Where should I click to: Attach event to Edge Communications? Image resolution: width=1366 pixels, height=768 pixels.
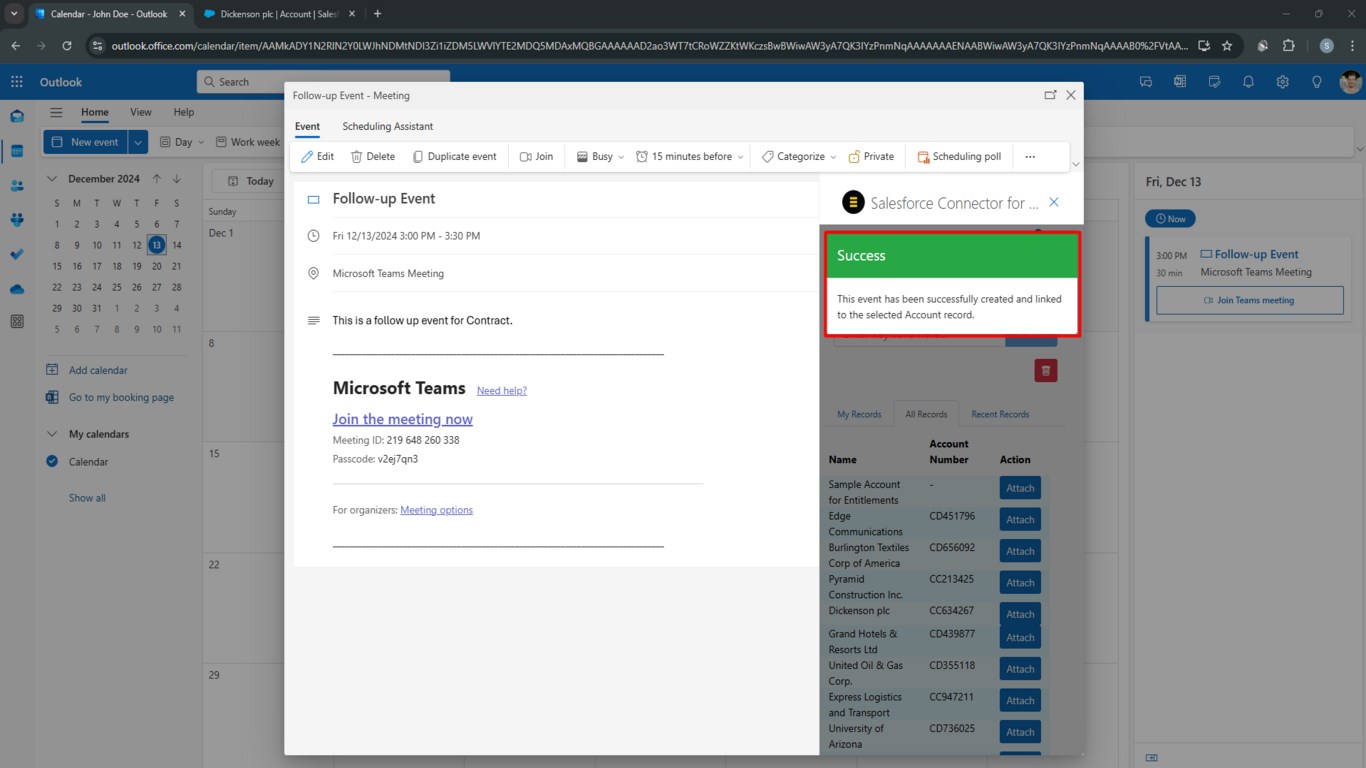1020,519
